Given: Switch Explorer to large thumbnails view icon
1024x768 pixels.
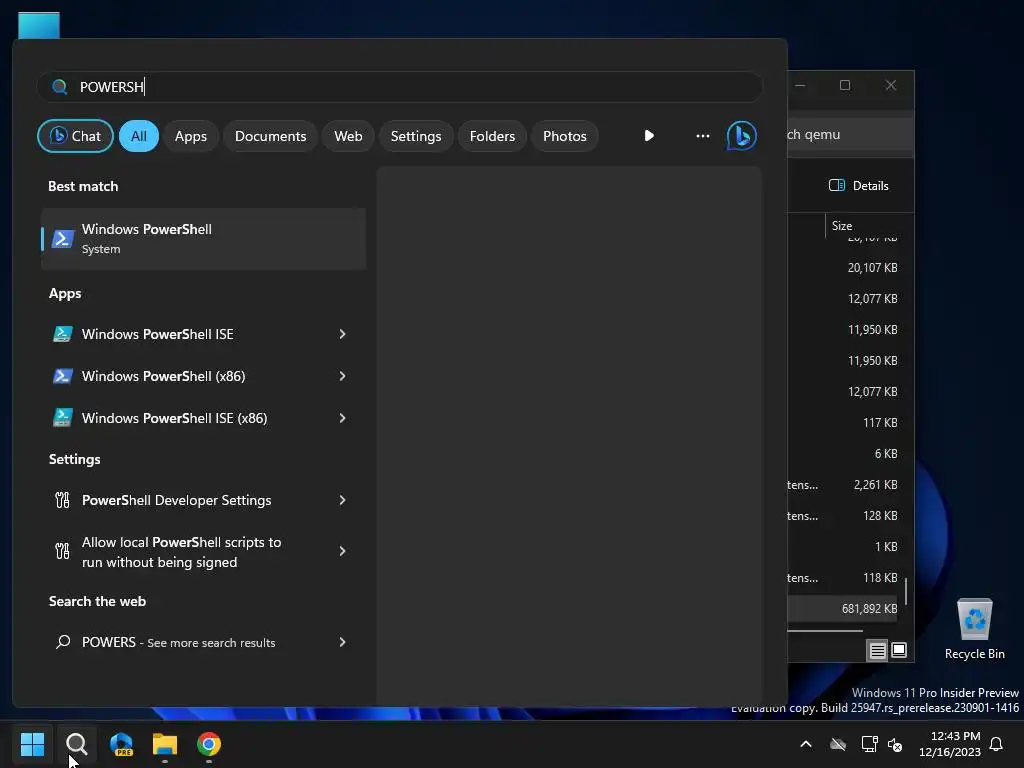Looking at the screenshot, I should tap(899, 650).
